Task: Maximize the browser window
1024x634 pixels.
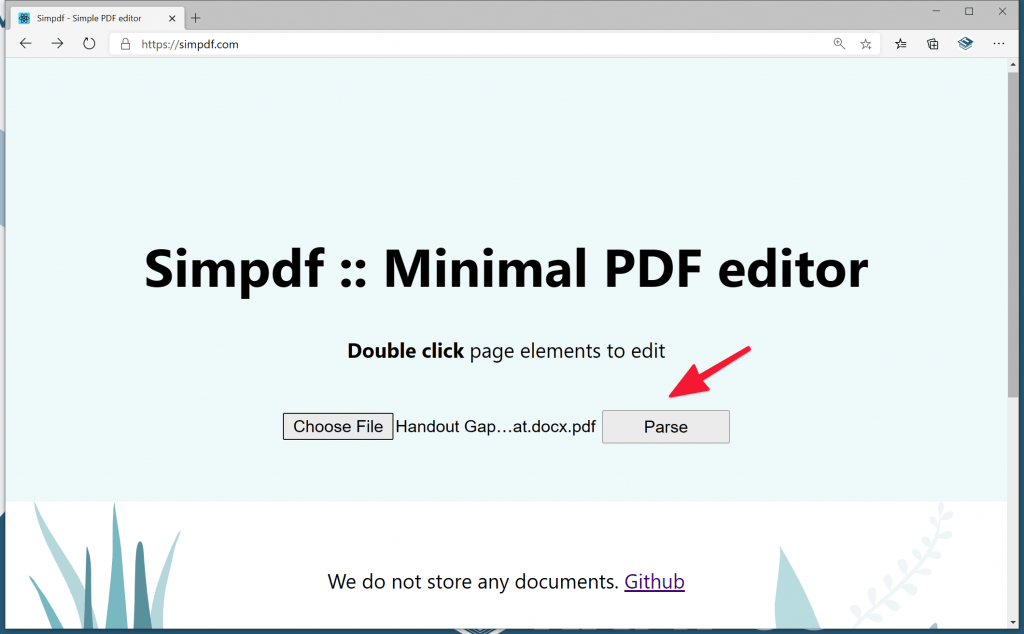Action: pyautogui.click(x=969, y=11)
